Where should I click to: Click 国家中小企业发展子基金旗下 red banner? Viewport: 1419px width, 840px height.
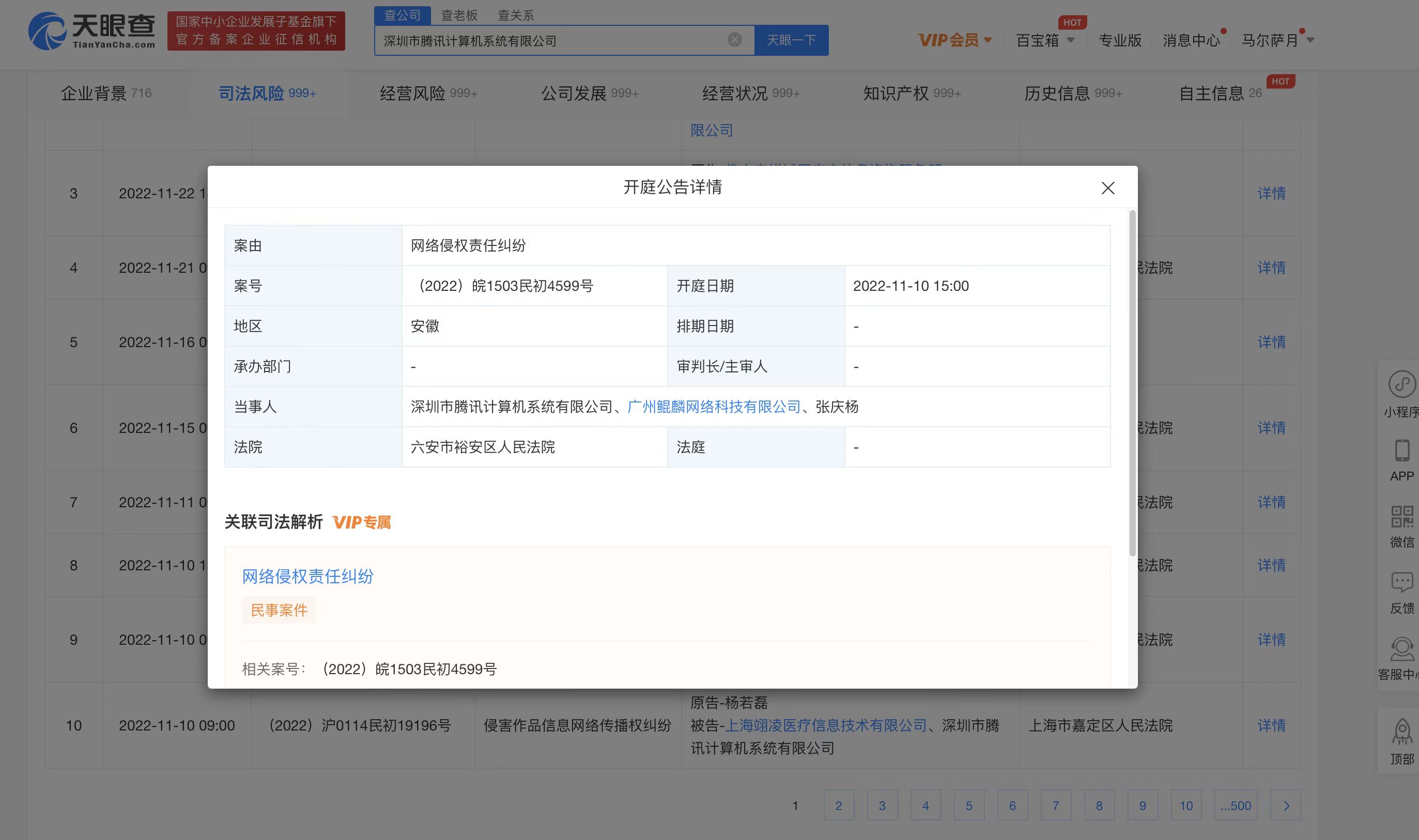point(256,30)
